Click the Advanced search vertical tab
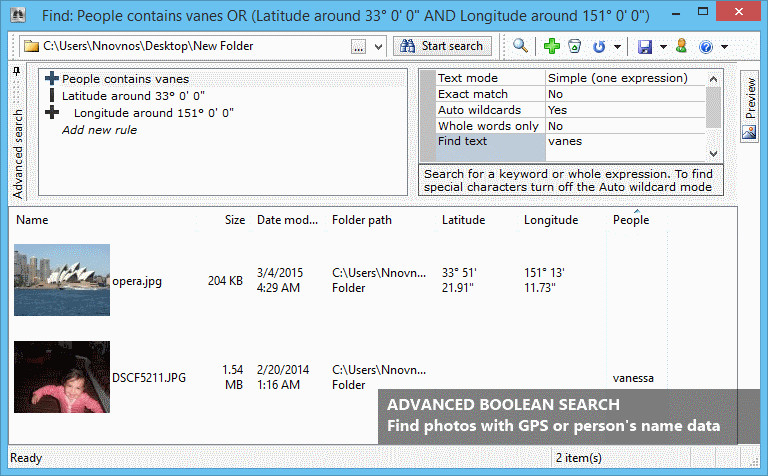The height and width of the screenshot is (476, 768). (18, 153)
